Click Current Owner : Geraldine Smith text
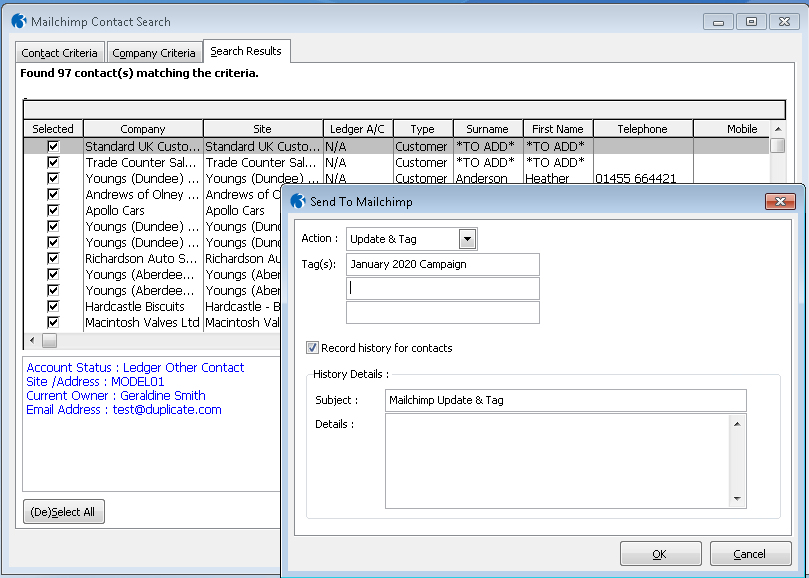This screenshot has height=578, width=809. tap(116, 396)
